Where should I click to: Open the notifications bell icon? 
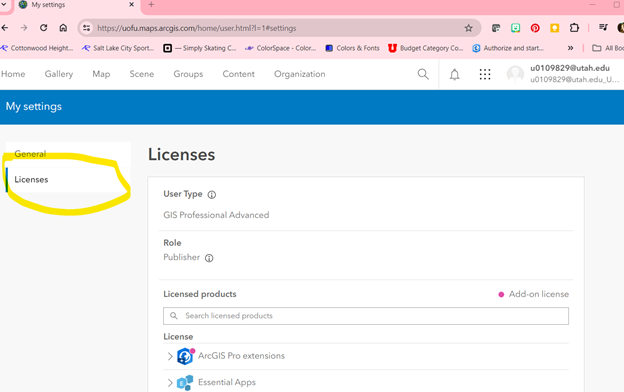point(454,74)
